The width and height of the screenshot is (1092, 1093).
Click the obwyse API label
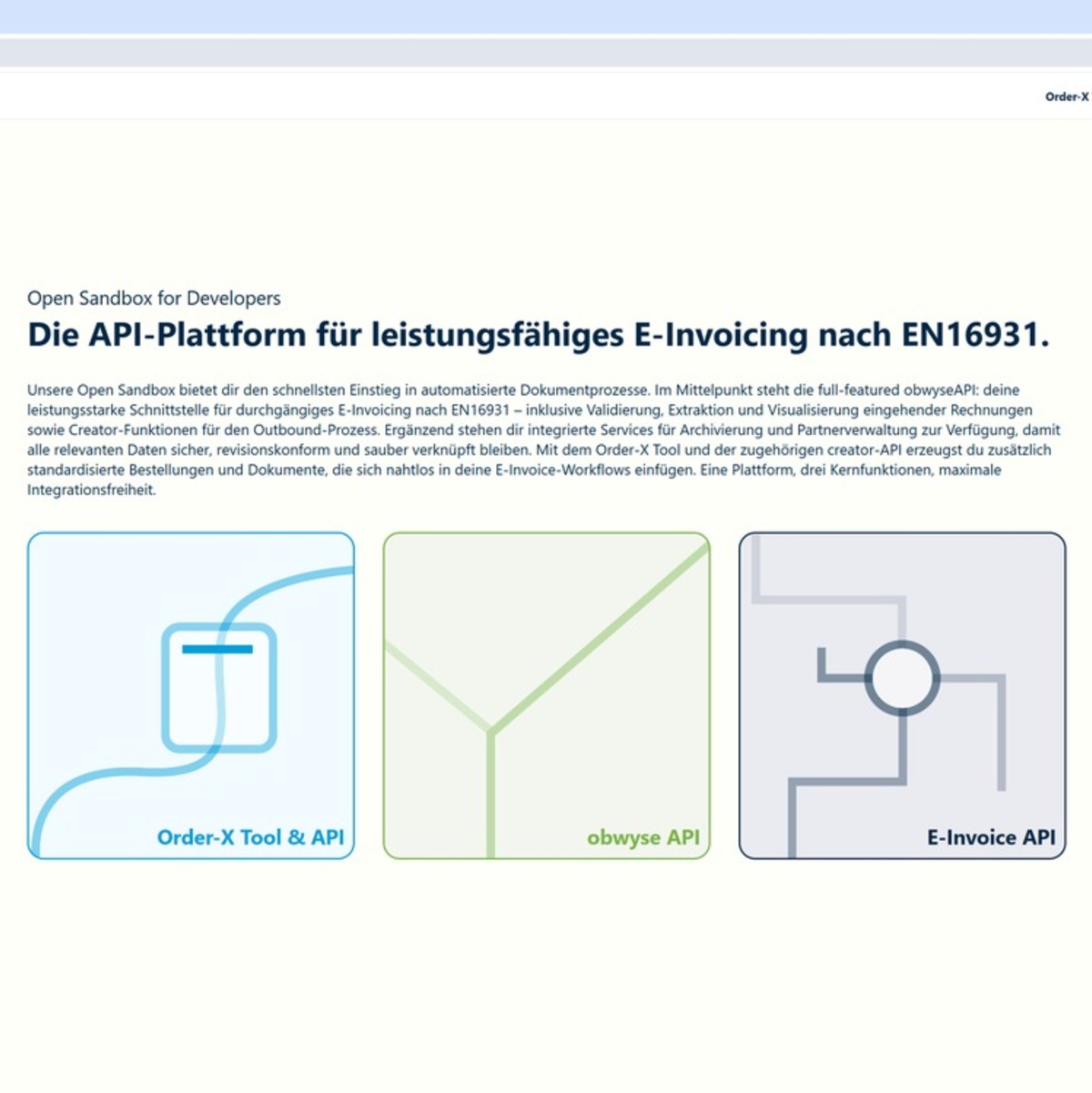point(644,836)
